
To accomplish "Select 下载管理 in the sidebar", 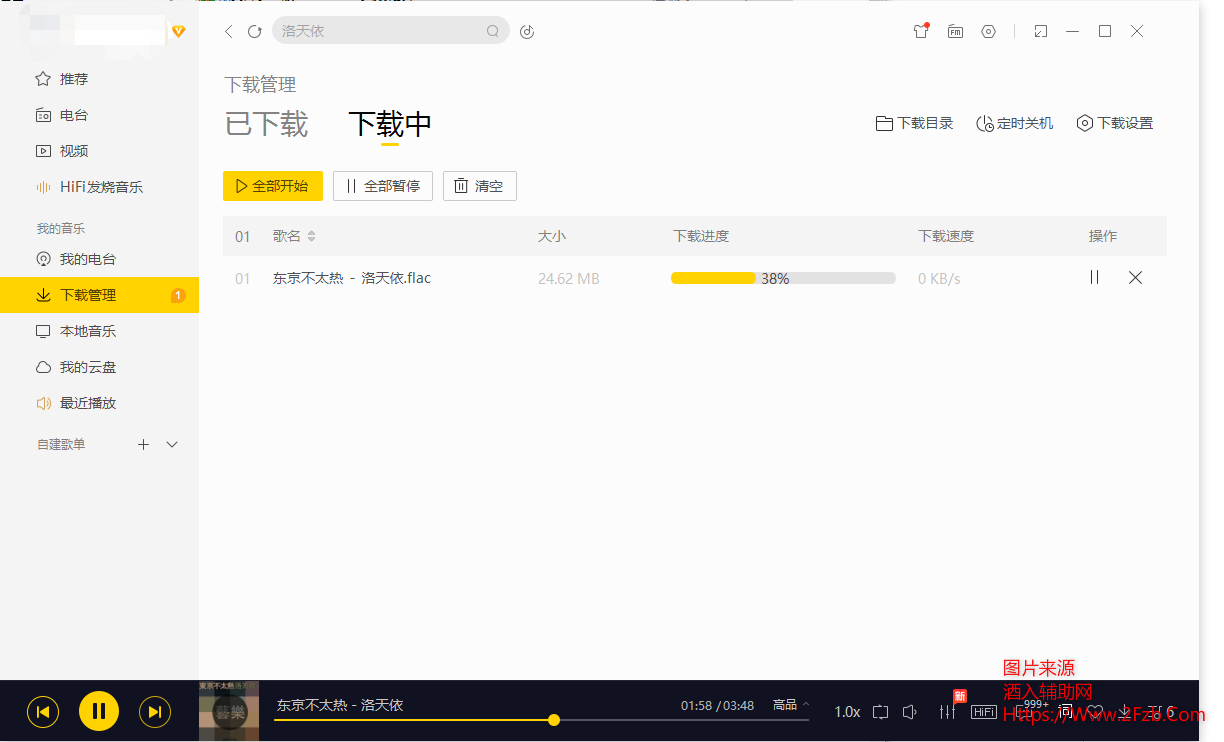I will point(100,295).
